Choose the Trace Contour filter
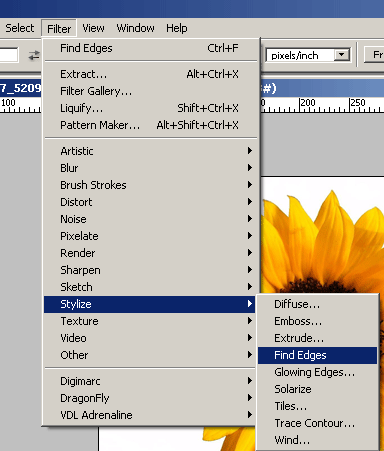This screenshot has width=384, height=451. click(317, 423)
